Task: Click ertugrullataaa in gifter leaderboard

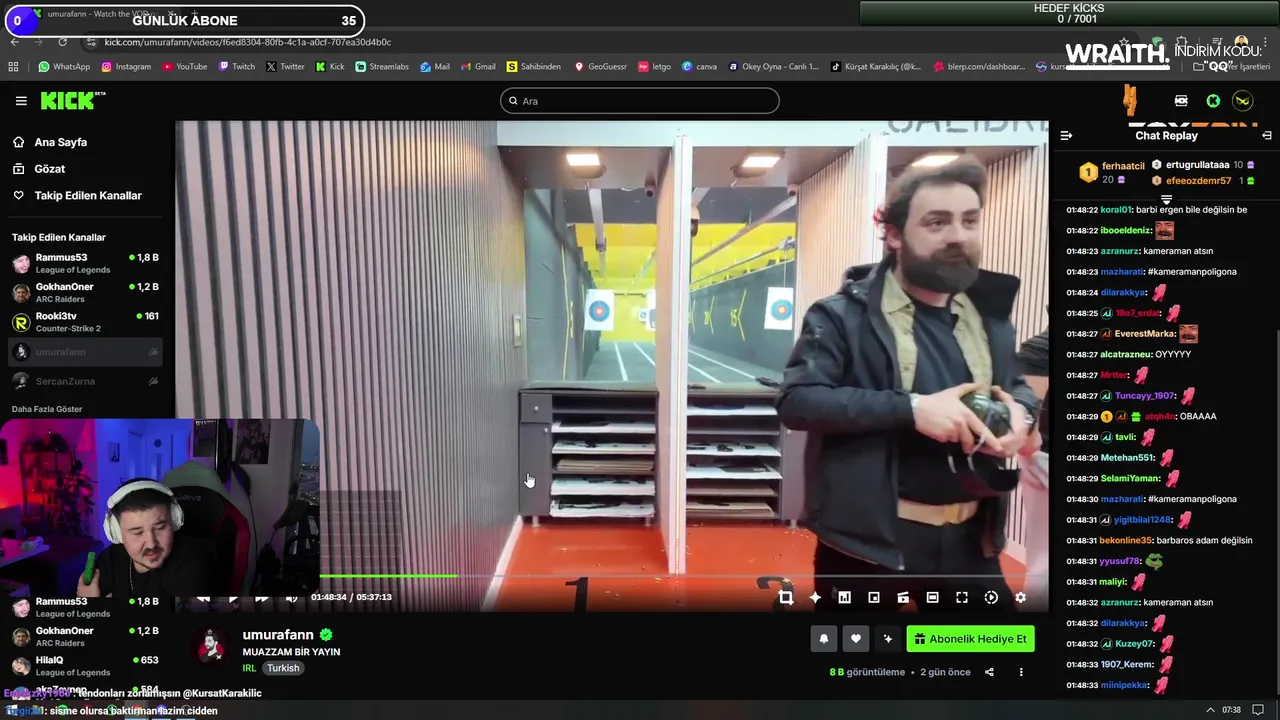Action: 1197,165
